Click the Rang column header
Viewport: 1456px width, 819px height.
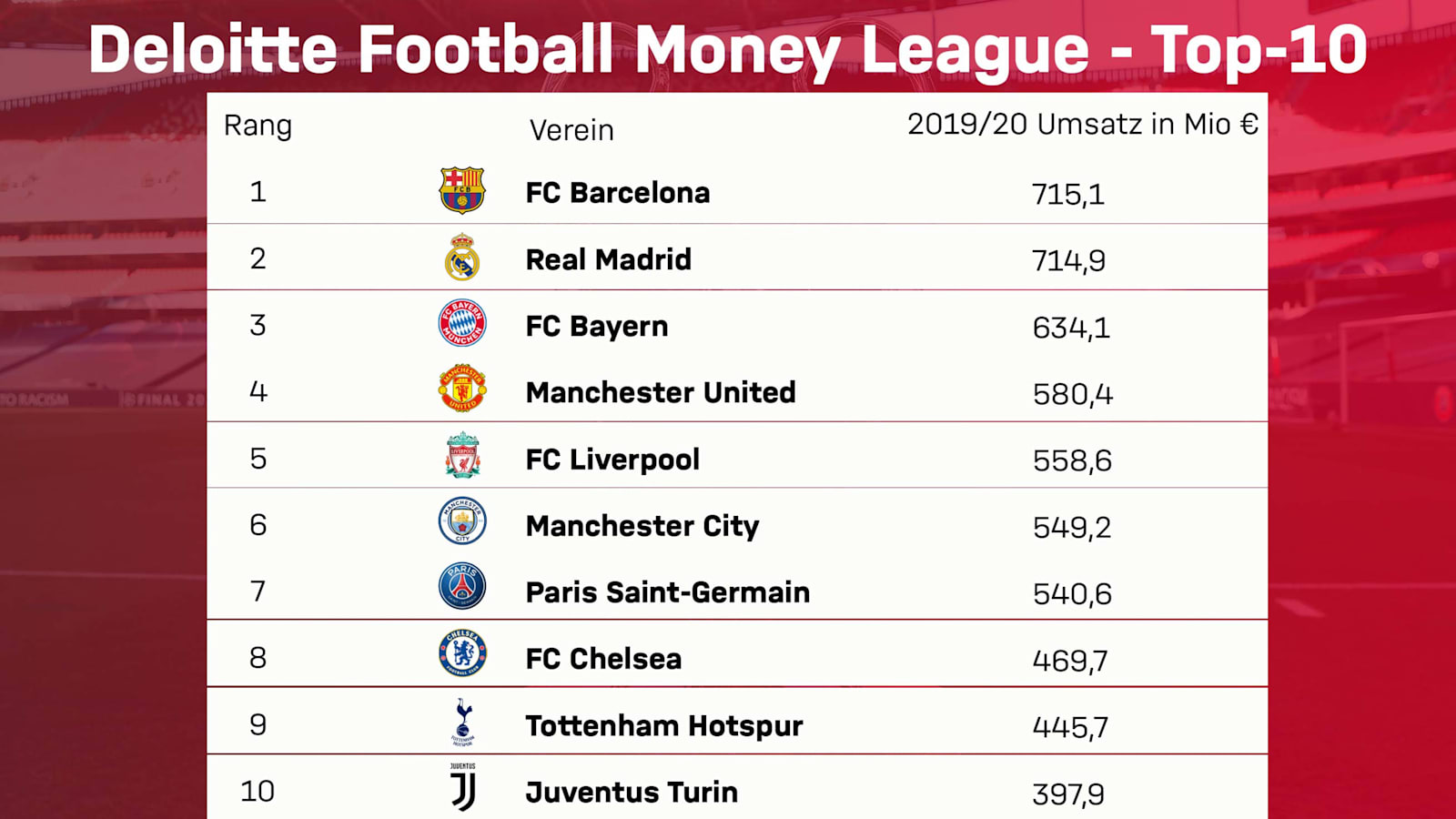pyautogui.click(x=258, y=126)
